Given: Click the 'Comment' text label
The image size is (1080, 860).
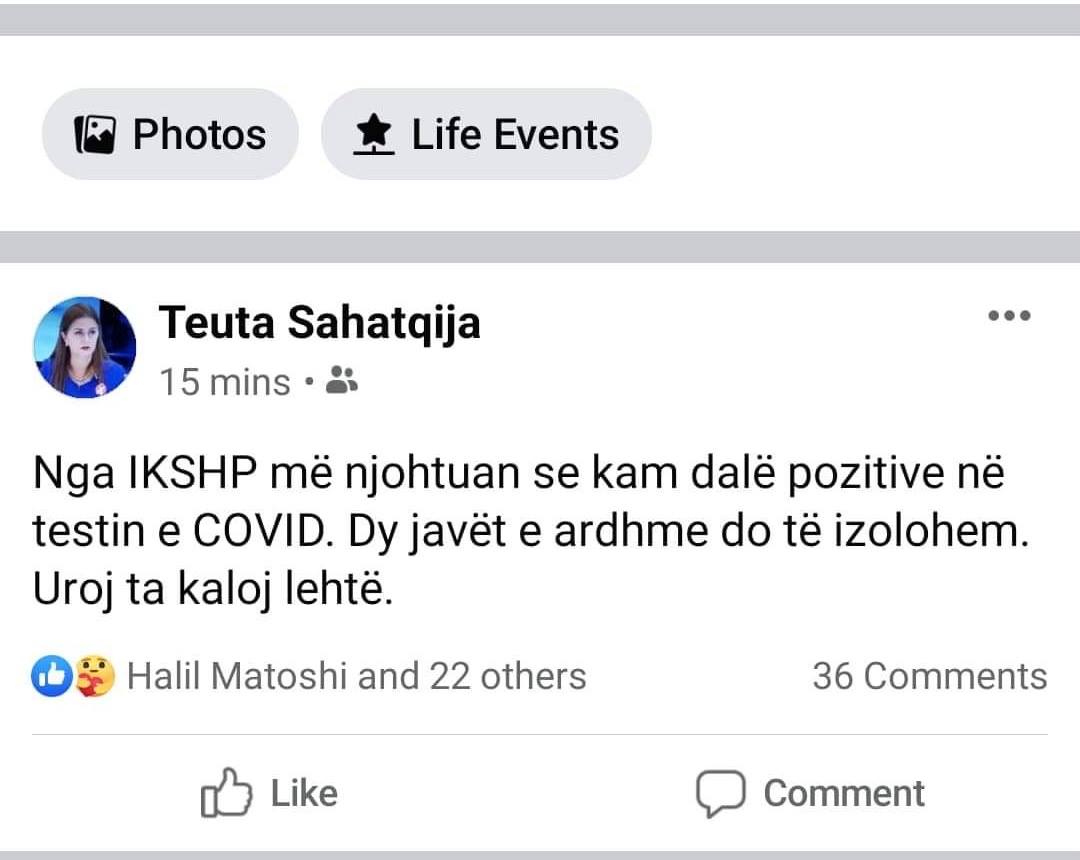Looking at the screenshot, I should point(844,794).
